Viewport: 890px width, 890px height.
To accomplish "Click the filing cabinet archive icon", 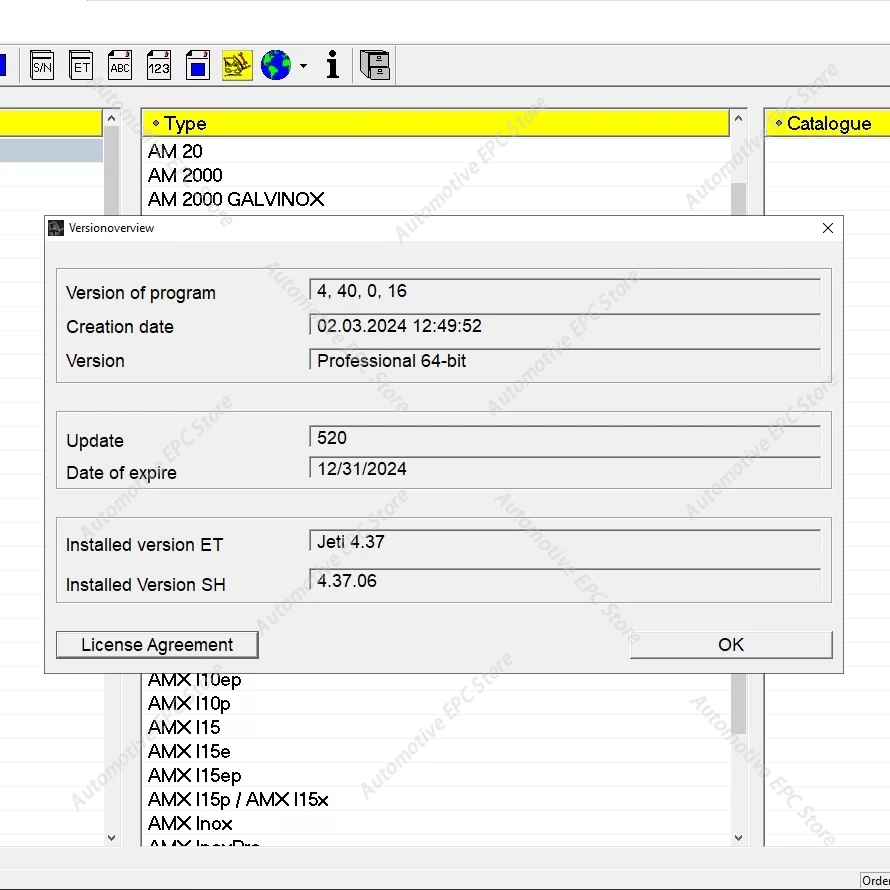I will click(375, 66).
